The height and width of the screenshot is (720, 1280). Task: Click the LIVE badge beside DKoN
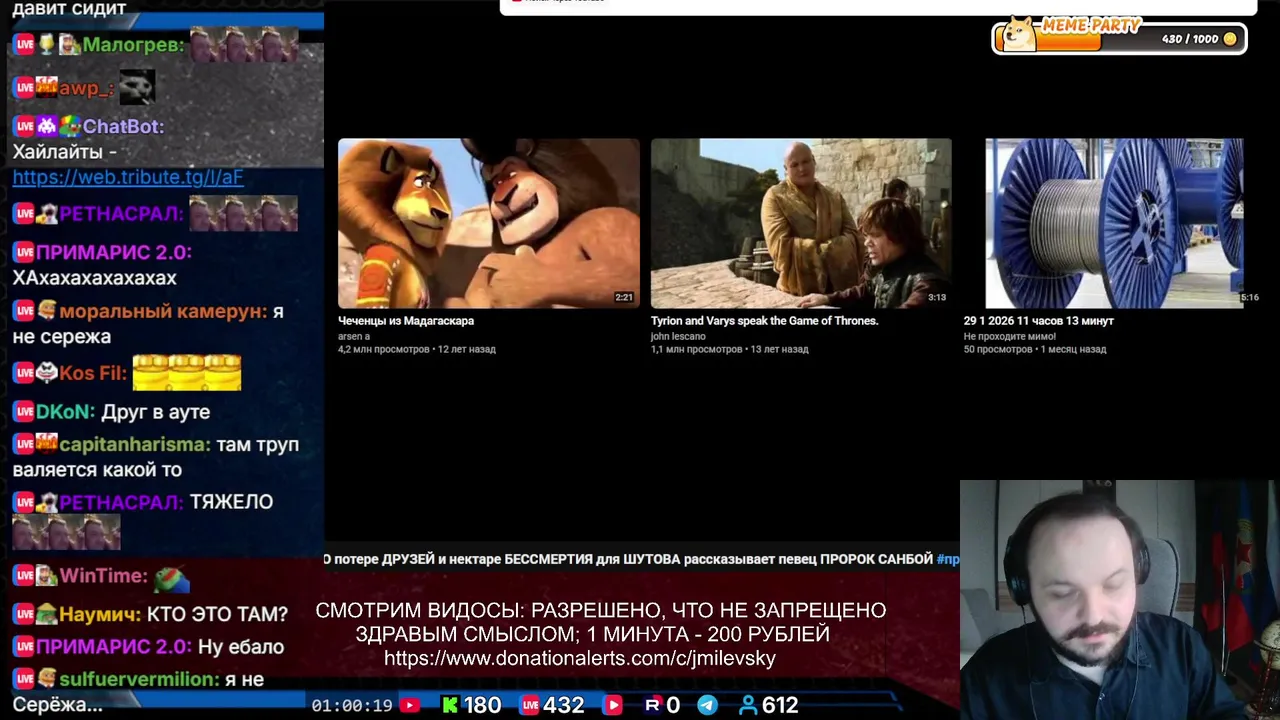[x=24, y=412]
